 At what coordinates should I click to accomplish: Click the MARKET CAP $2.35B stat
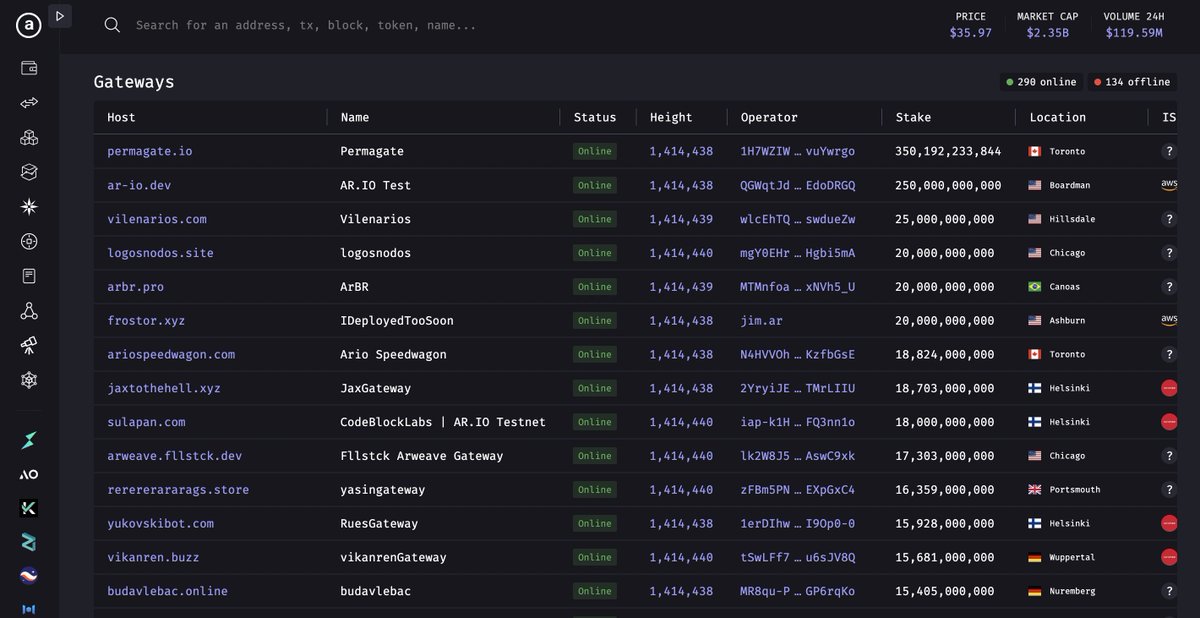pos(1047,25)
